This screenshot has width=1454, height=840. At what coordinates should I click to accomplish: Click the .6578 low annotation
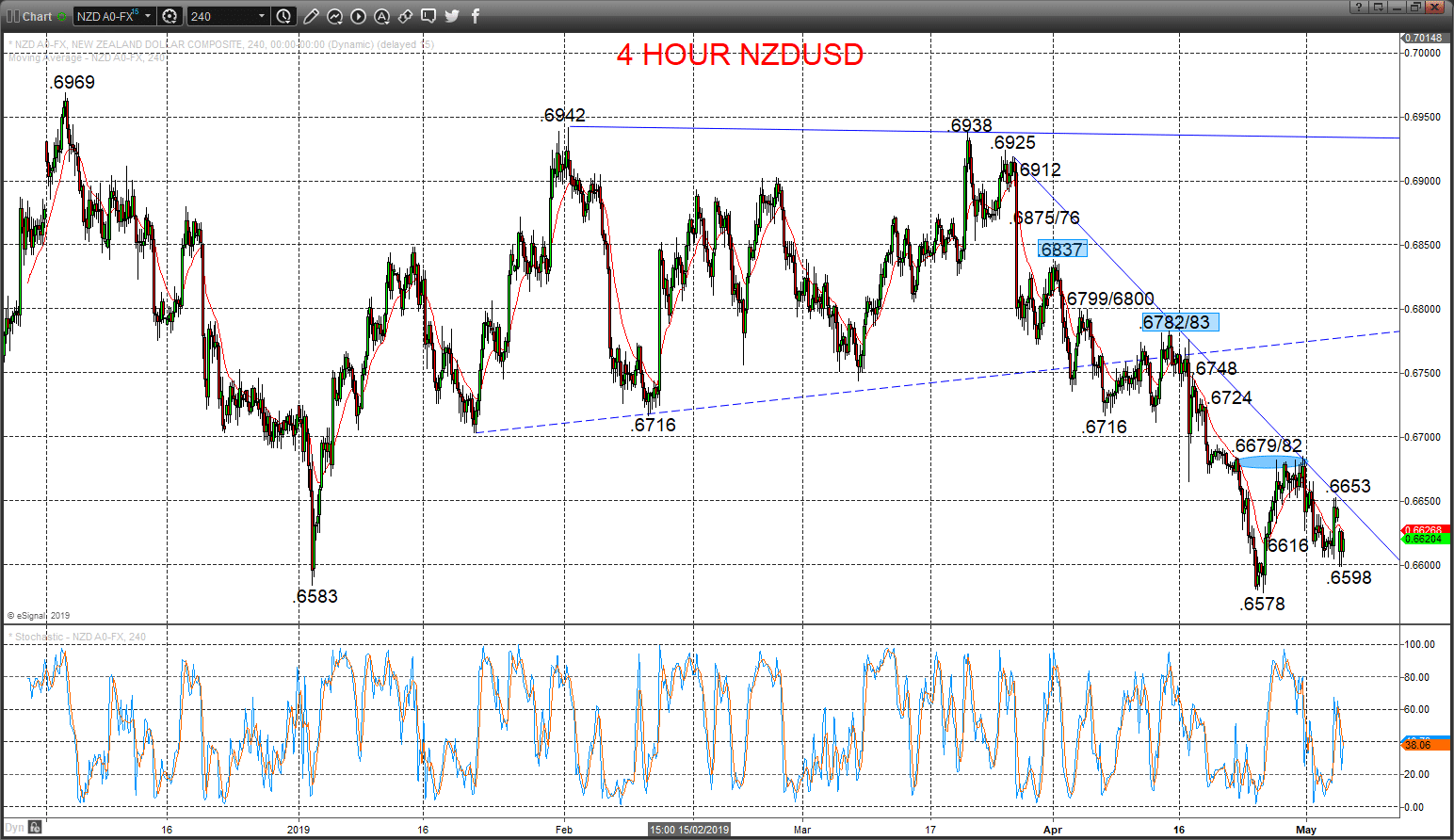[x=1263, y=604]
